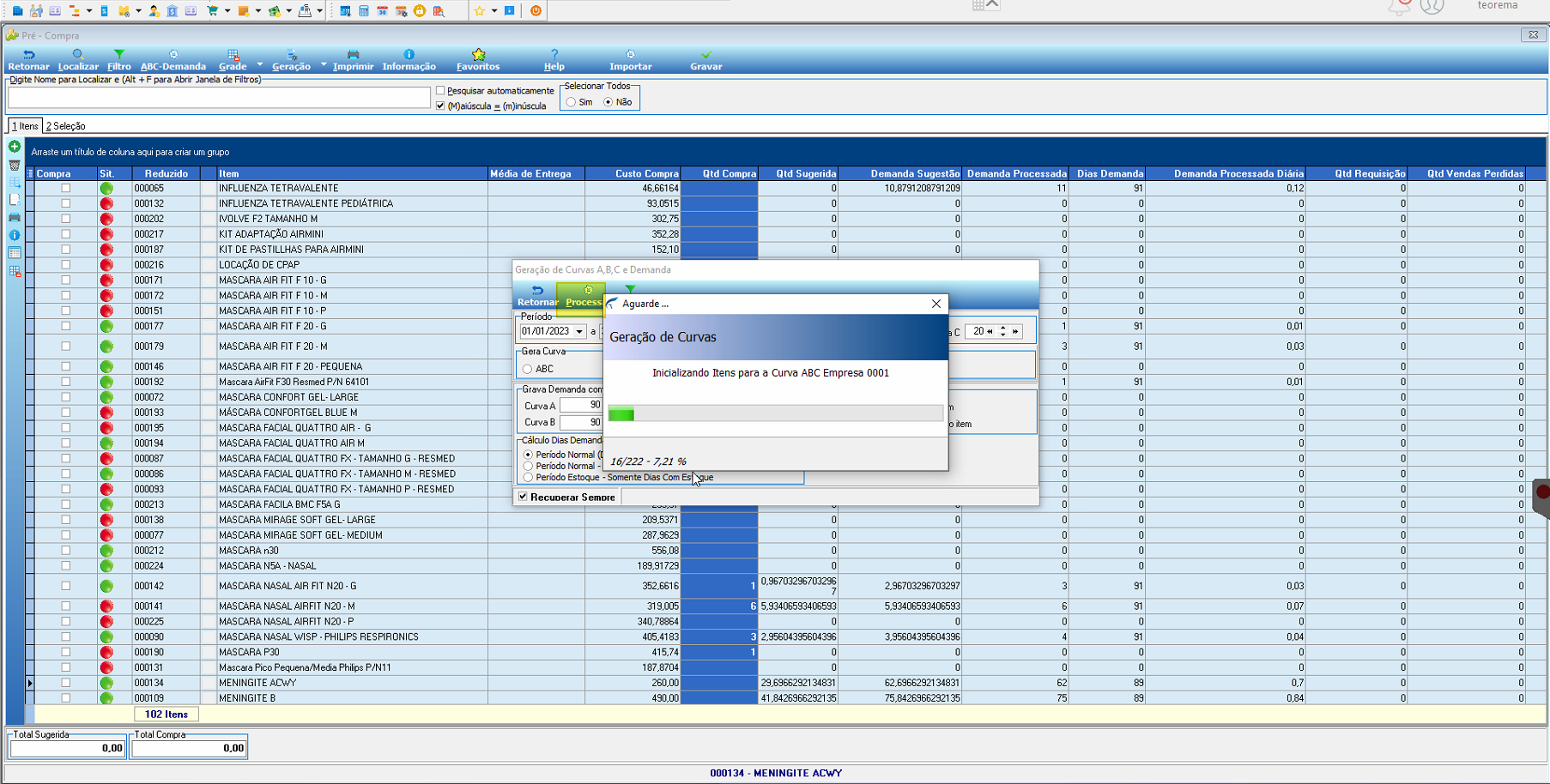Tick the Compra checkbox for INFLUENZA TETRAVALENTE

[66, 188]
